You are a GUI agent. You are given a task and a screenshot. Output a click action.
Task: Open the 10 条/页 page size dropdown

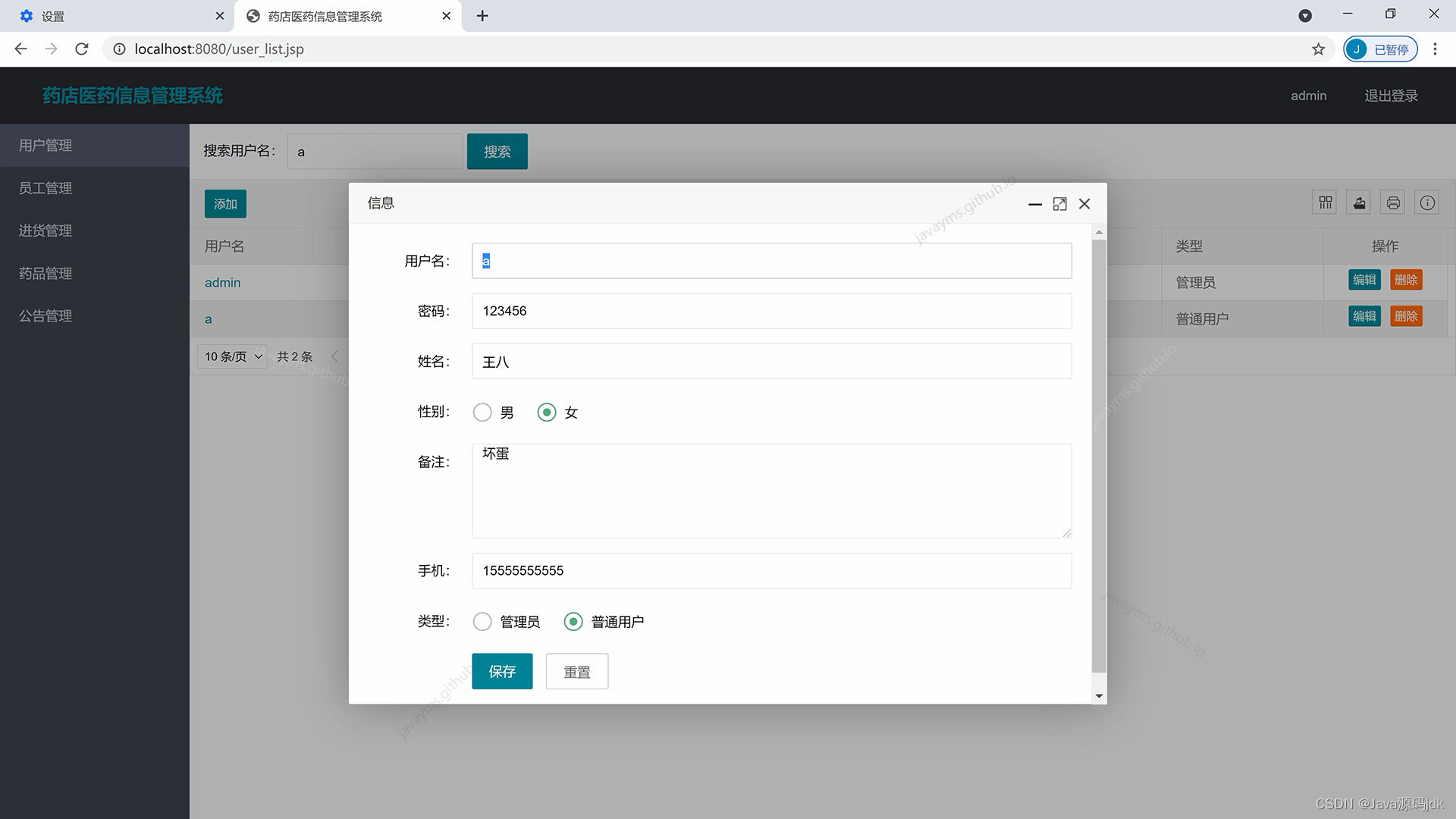[x=231, y=356]
